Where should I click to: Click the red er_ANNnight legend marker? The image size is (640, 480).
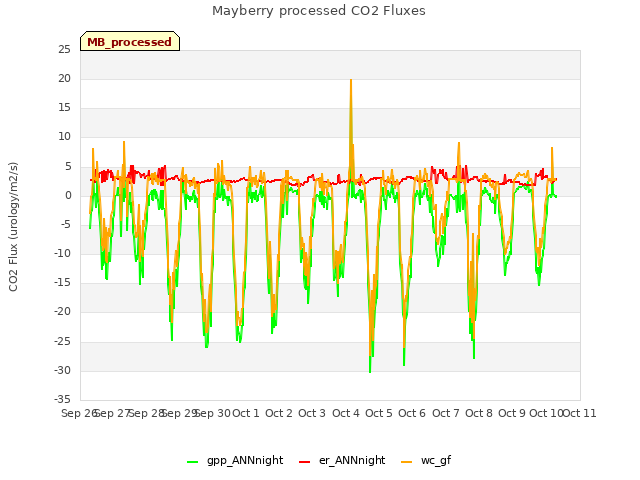pos(304,462)
